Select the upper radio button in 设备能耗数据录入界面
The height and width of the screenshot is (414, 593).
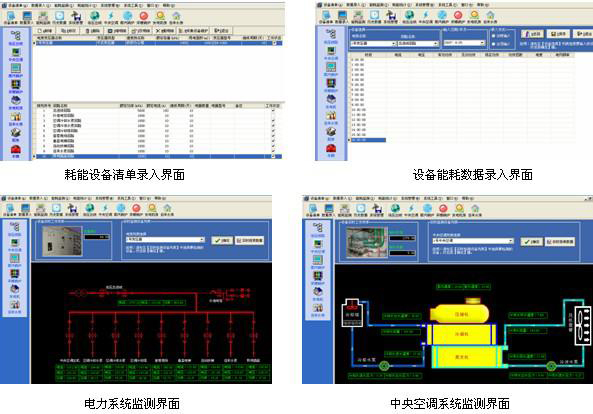tap(493, 36)
